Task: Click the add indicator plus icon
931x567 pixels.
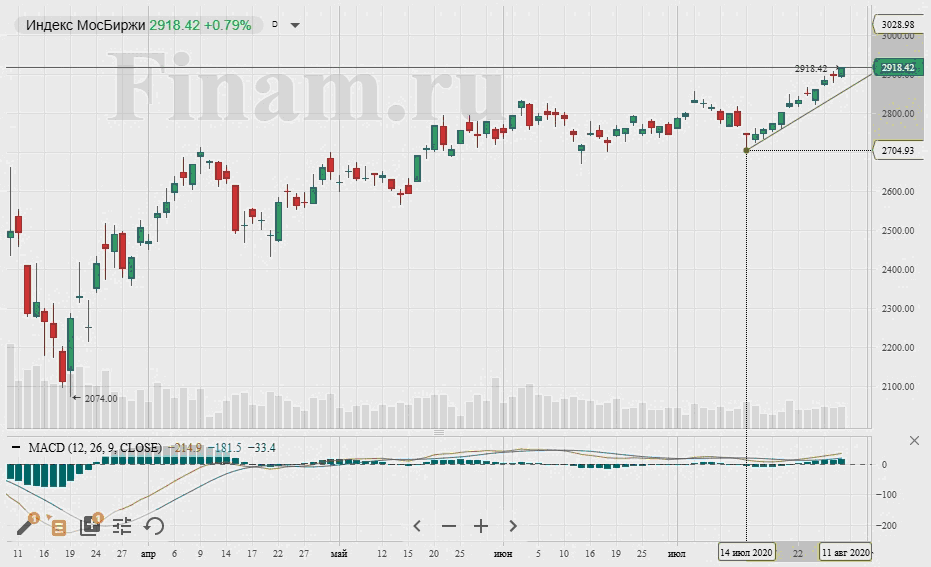Action: click(90, 525)
